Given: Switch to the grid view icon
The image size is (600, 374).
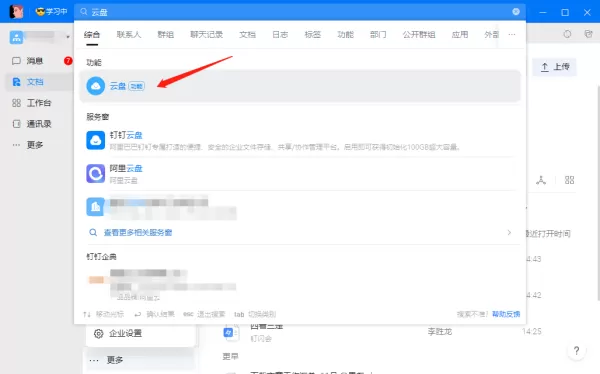Looking at the screenshot, I should [x=569, y=180].
